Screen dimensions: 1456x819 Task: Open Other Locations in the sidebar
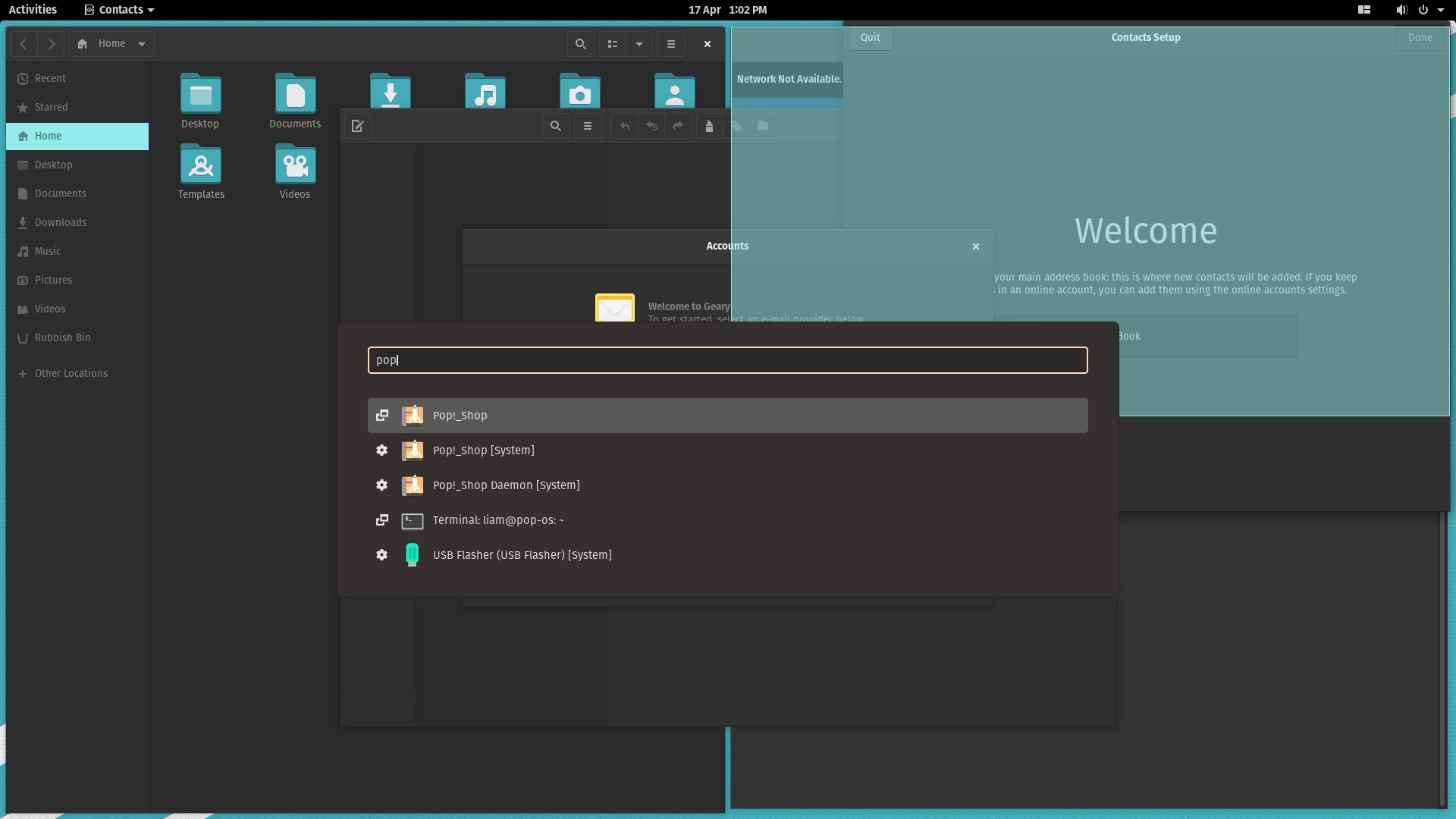tap(77, 374)
